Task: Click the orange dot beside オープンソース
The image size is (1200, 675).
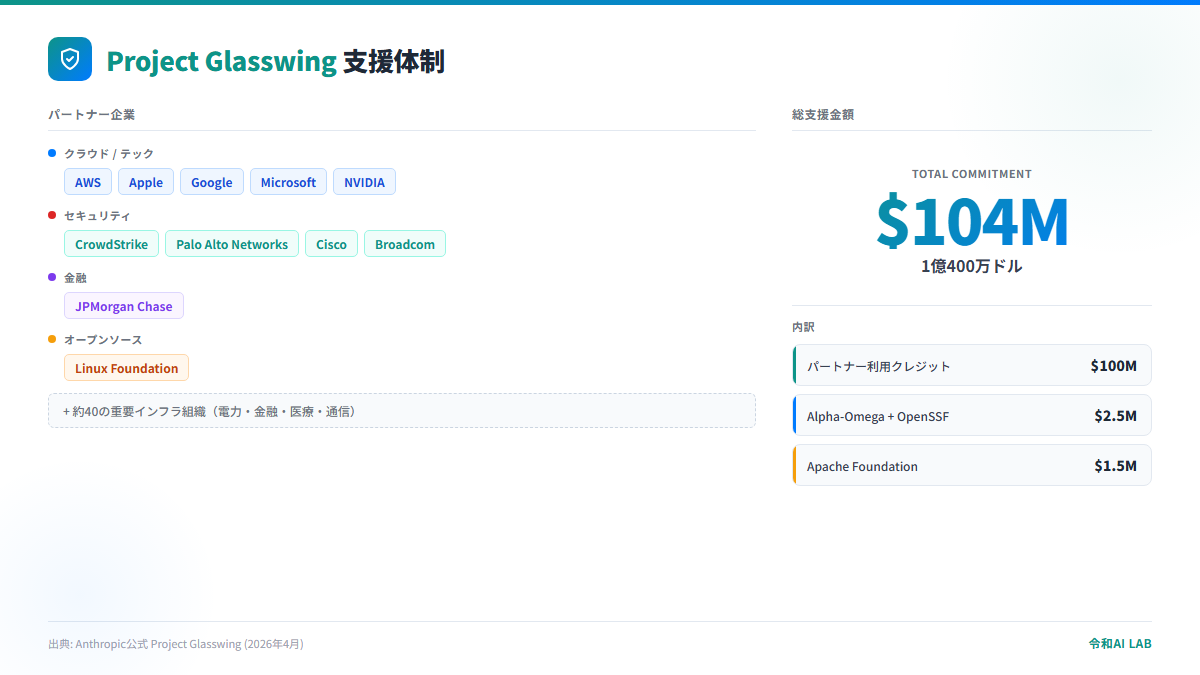Action: [x=52, y=339]
